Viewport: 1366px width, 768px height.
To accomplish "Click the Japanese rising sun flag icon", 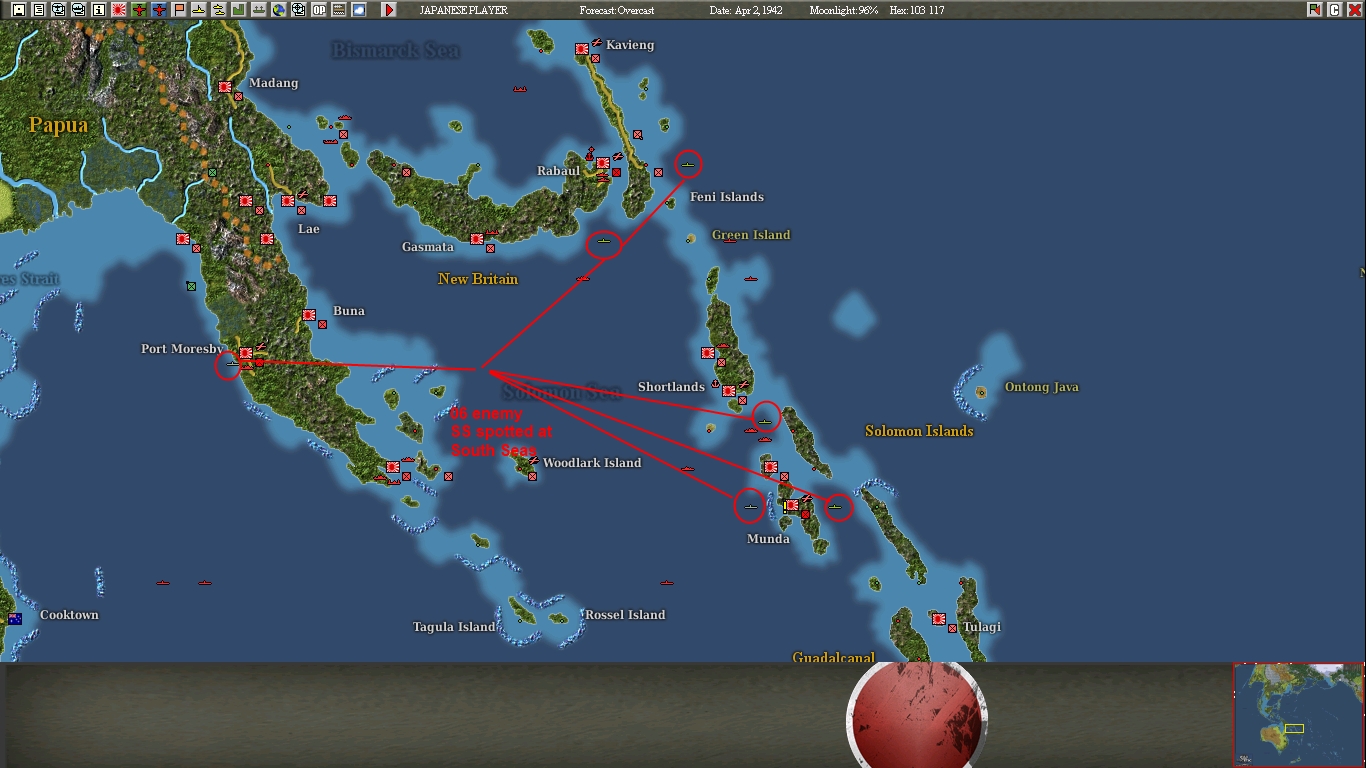I will coord(119,10).
